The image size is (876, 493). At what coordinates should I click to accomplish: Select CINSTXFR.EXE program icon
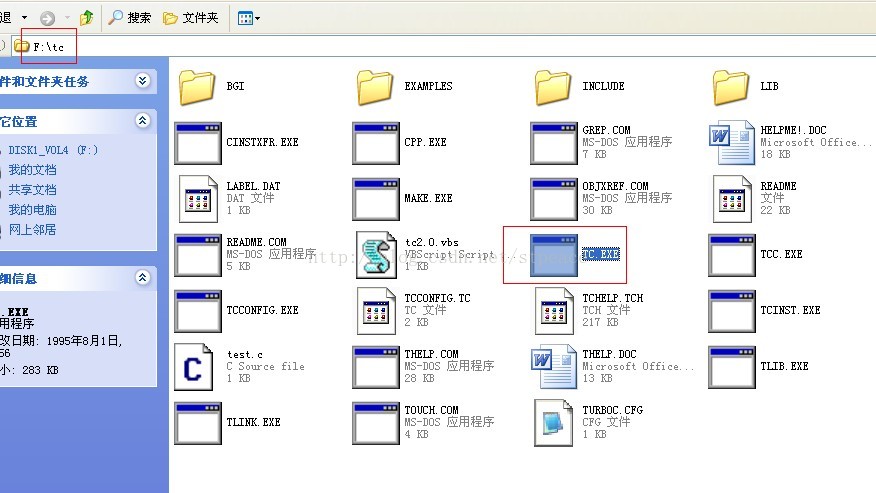(x=198, y=143)
